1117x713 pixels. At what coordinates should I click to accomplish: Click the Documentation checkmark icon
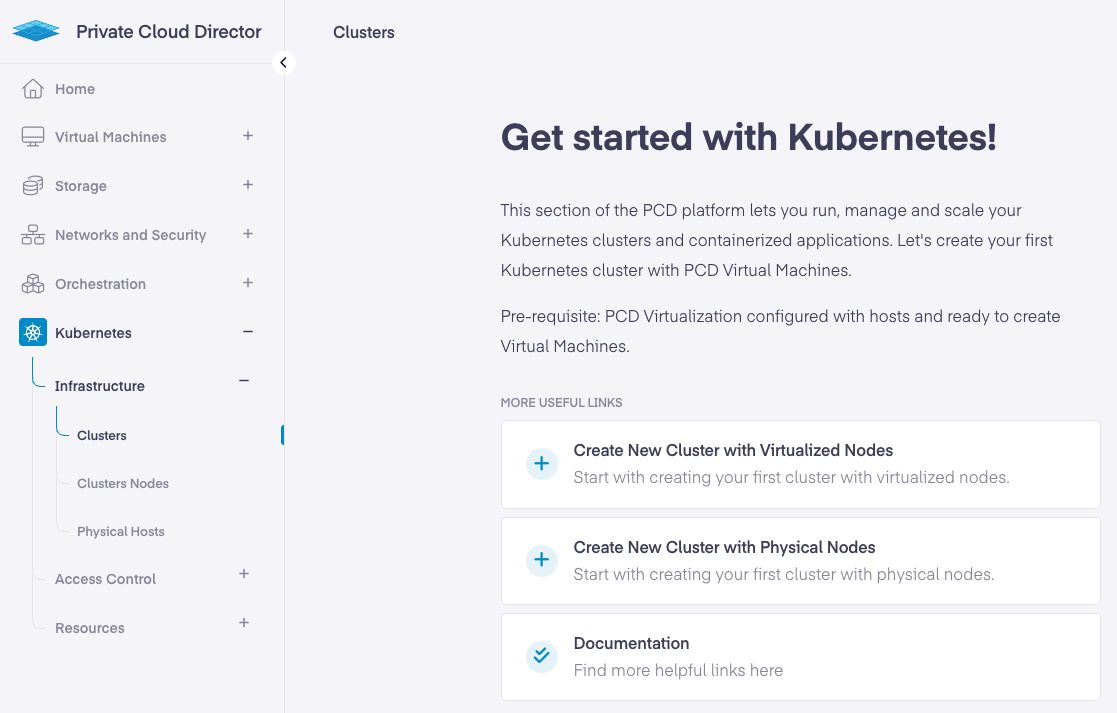tap(541, 656)
